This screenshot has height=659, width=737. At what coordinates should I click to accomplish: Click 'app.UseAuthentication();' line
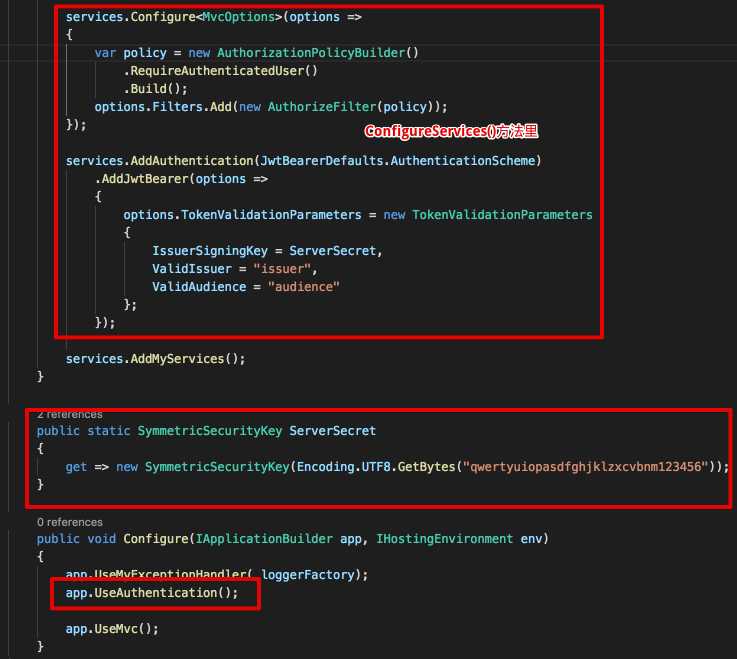click(152, 593)
